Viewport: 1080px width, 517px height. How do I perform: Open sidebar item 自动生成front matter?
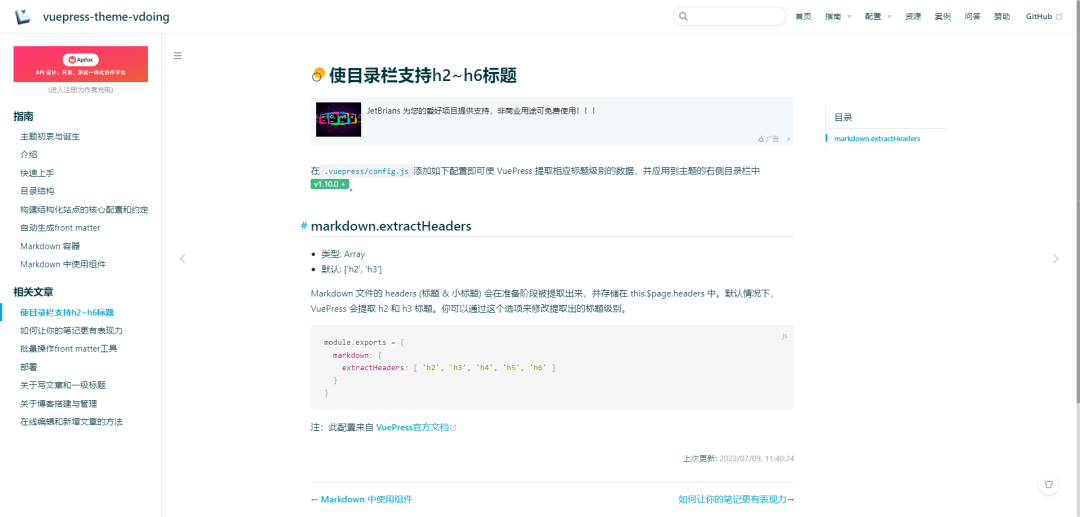click(60, 227)
